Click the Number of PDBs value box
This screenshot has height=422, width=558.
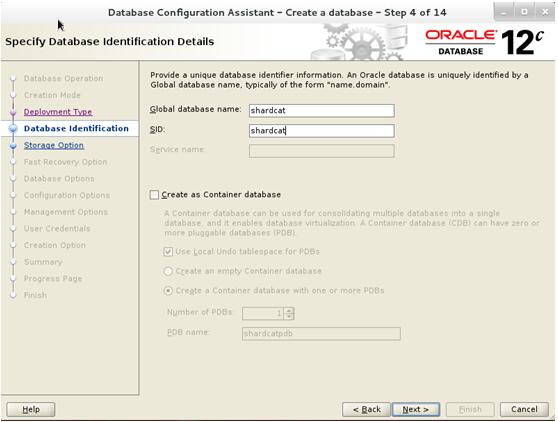tap(263, 313)
